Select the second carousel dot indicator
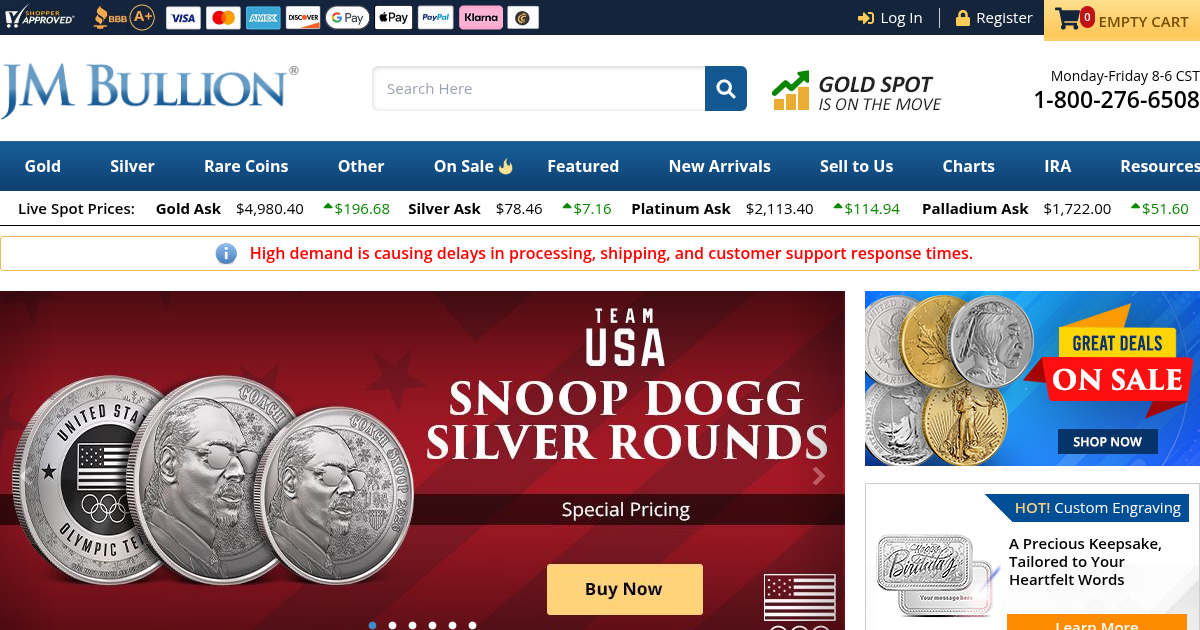The image size is (1200, 630). point(393,625)
